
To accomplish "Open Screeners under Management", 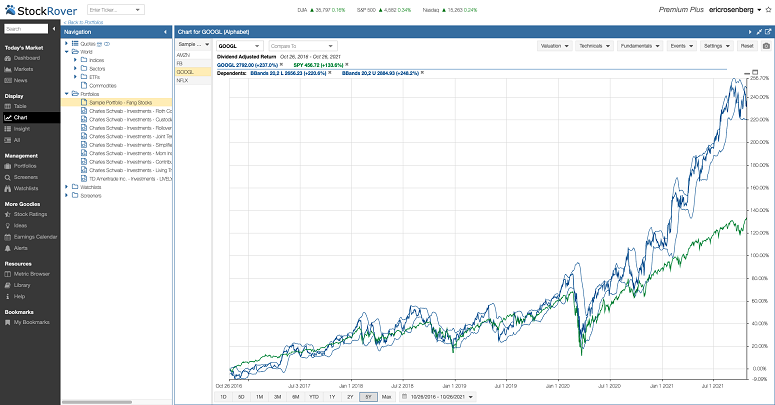I will pos(21,177).
